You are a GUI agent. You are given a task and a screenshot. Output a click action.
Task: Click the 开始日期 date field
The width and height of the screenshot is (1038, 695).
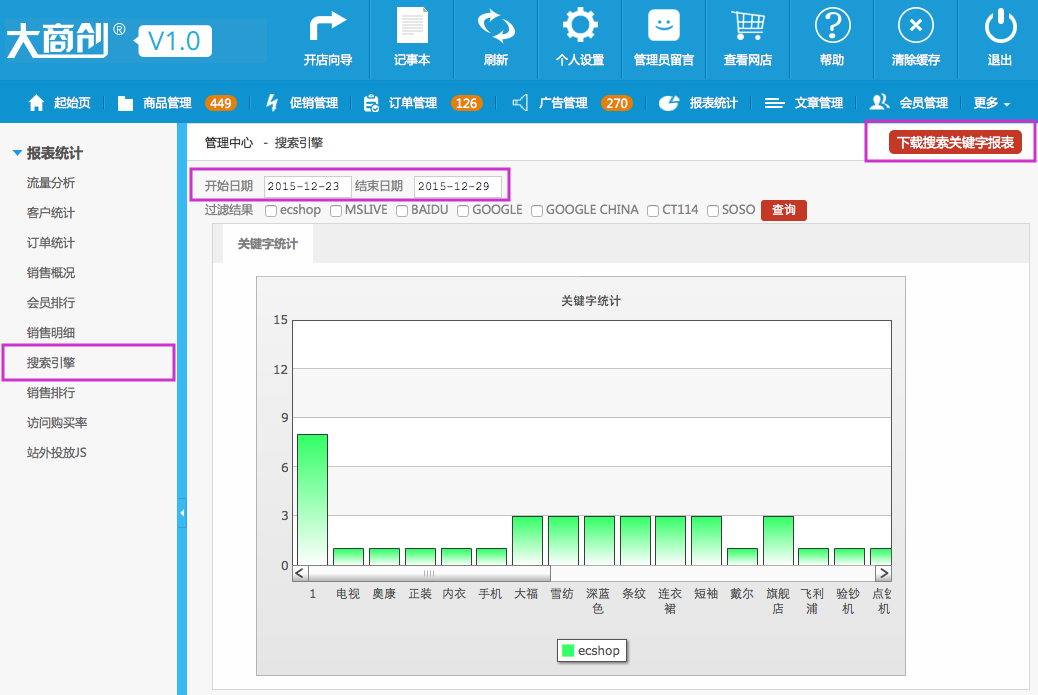307,187
